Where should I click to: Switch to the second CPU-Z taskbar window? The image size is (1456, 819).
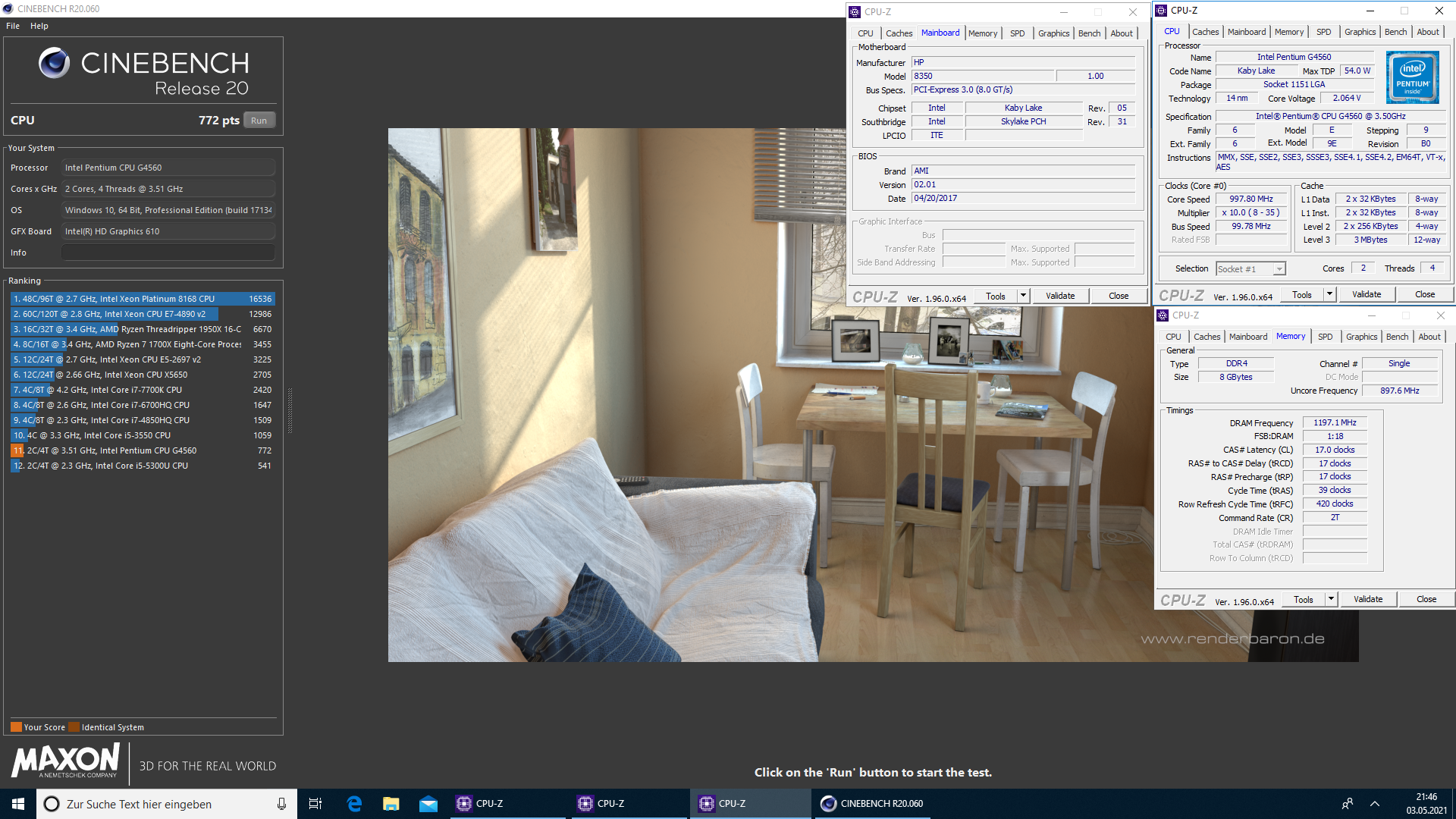pyautogui.click(x=629, y=804)
